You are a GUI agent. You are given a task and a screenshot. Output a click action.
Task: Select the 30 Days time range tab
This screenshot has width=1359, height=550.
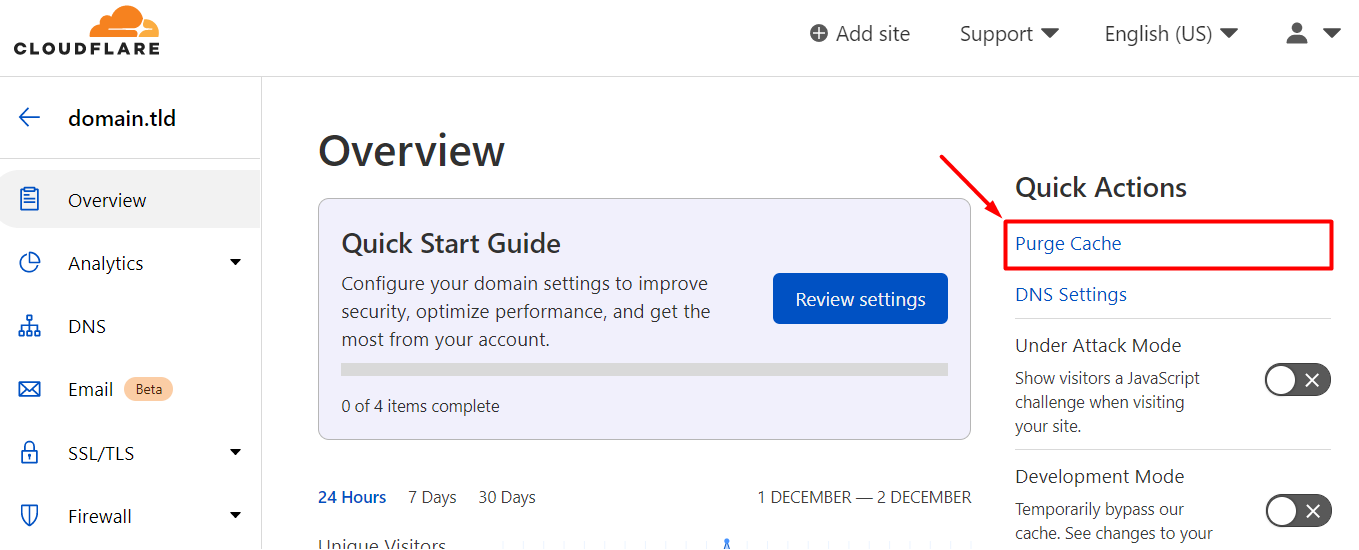(506, 497)
